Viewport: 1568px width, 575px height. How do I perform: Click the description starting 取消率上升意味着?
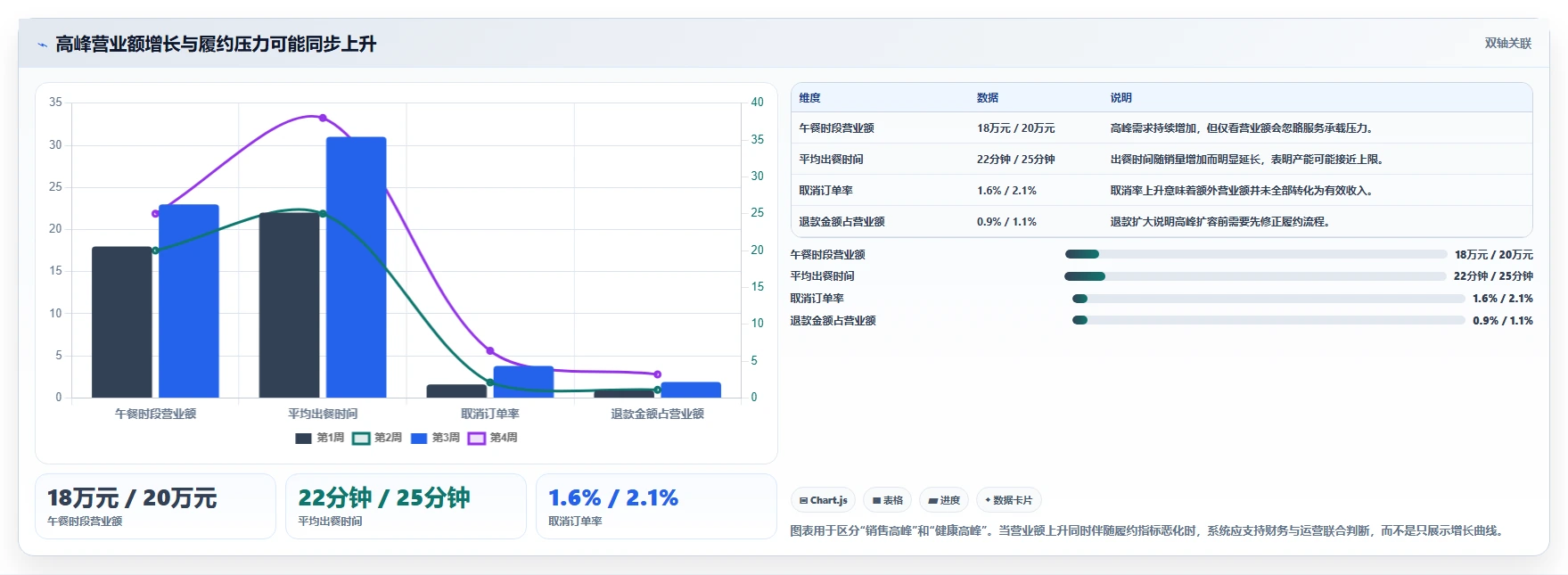coord(1244,191)
